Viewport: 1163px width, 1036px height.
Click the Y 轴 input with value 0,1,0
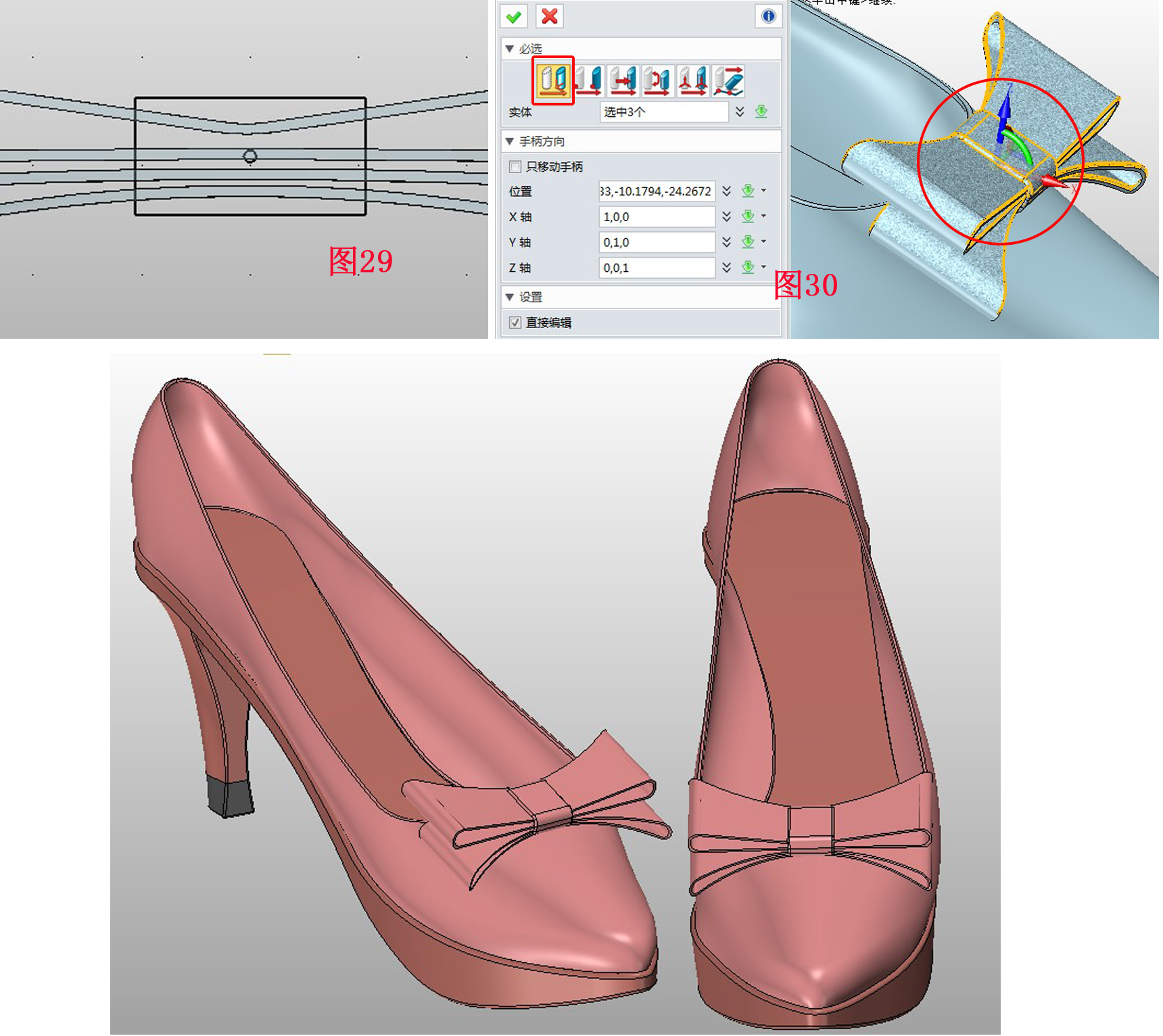click(x=657, y=242)
